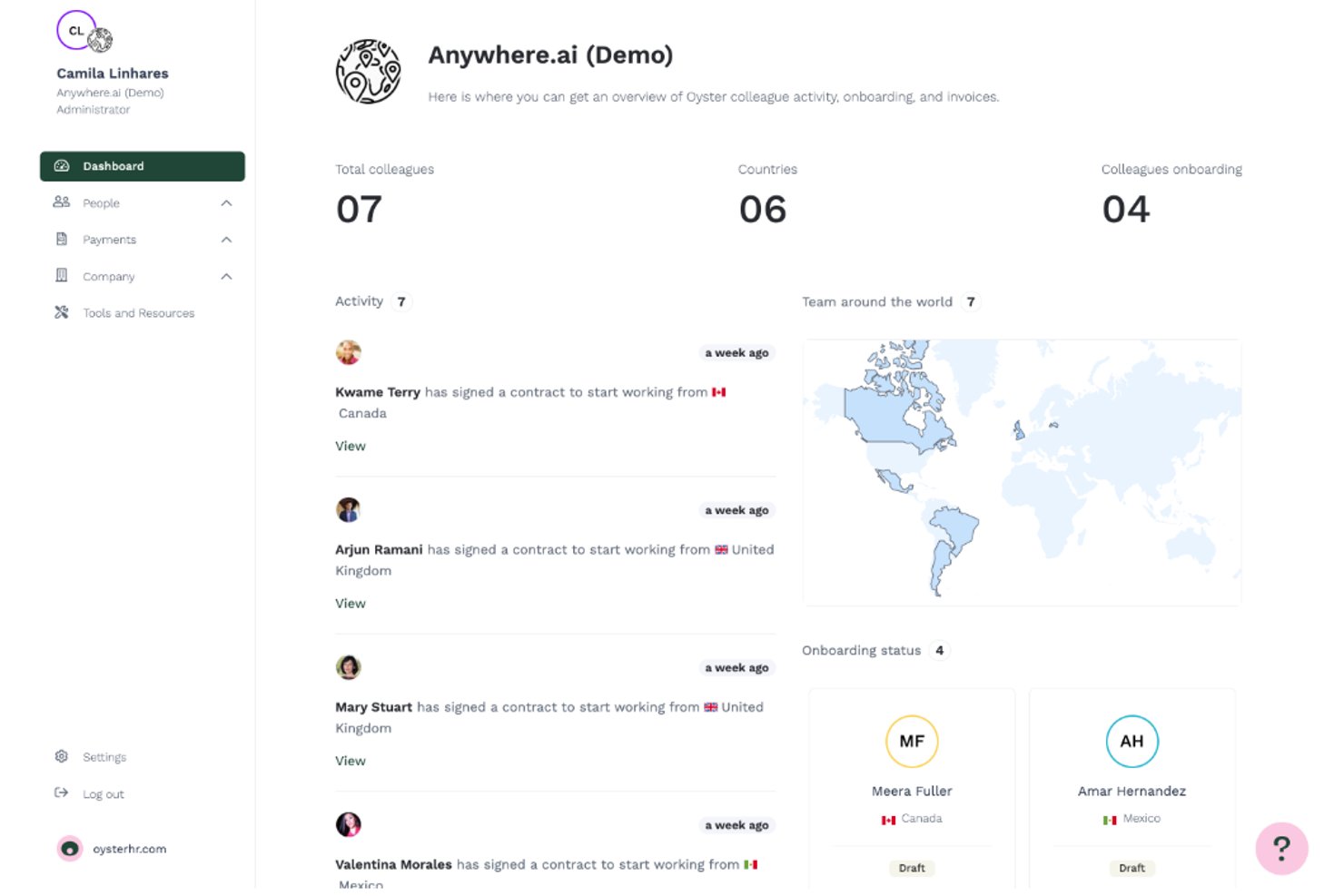This screenshot has height=896, width=1344.
Task: Click the Mexico flag under Amar Hernandez
Action: (1110, 820)
